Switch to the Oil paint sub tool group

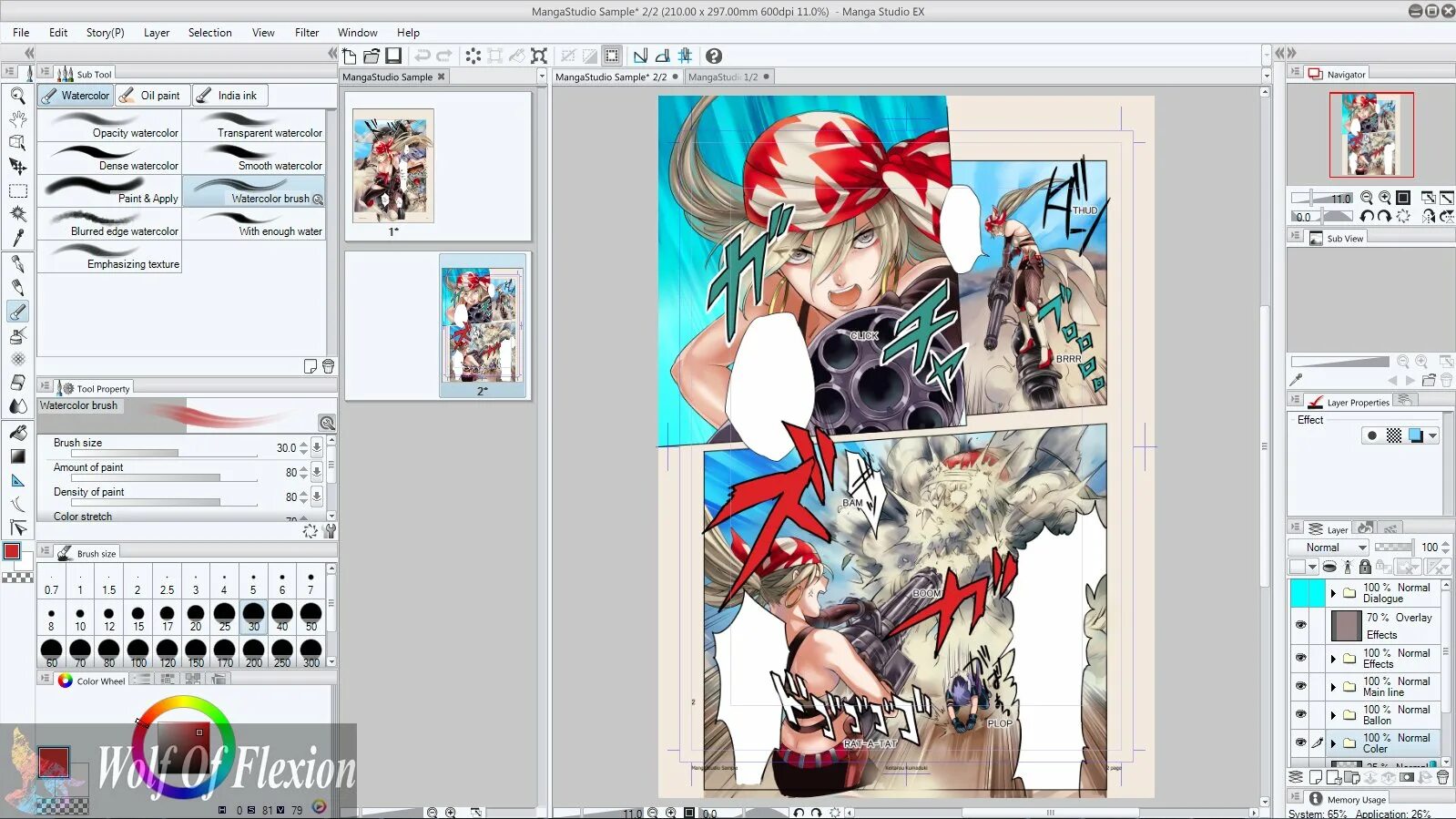click(152, 95)
